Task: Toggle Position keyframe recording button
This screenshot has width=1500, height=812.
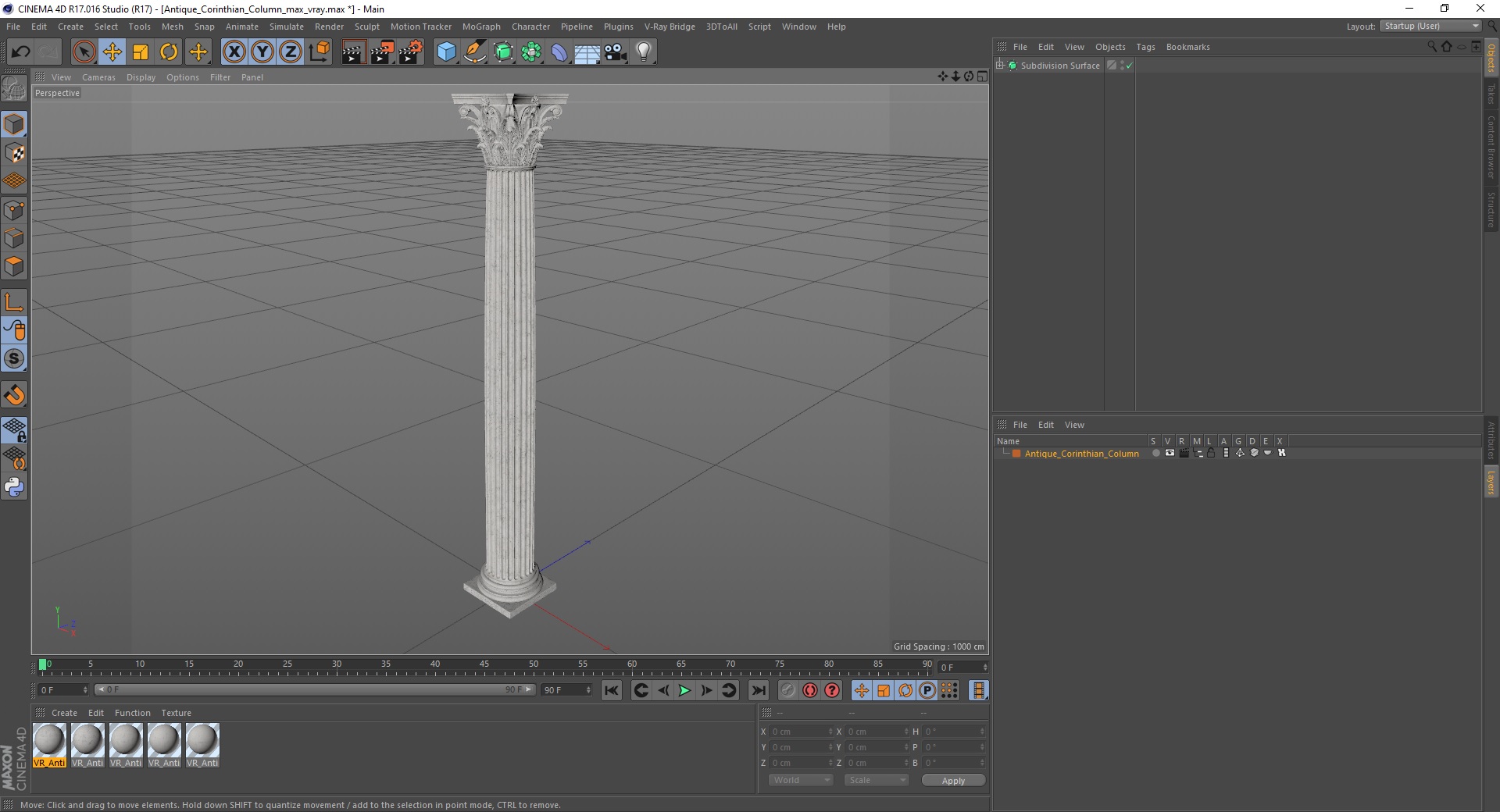Action: click(861, 690)
